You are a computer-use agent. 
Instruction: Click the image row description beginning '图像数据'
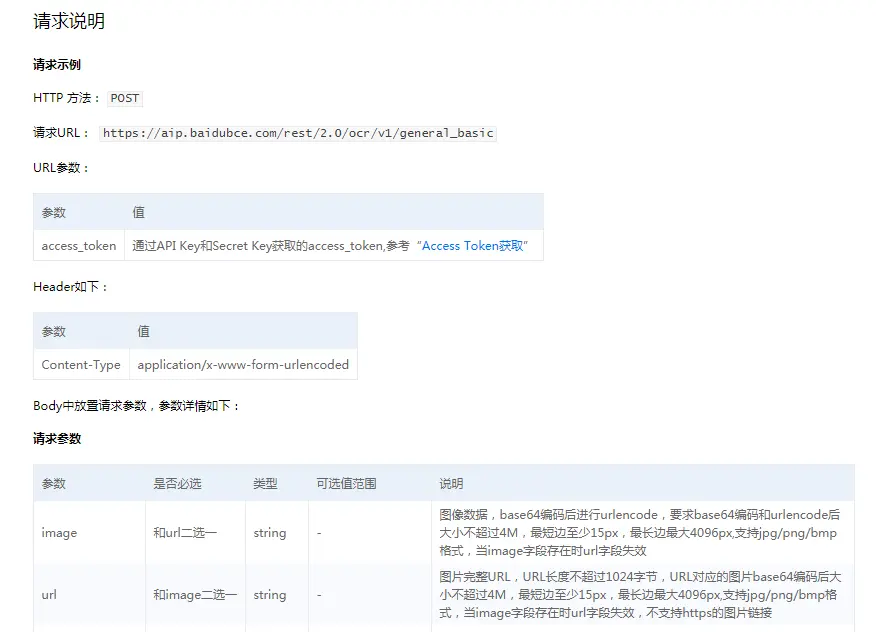pyautogui.click(x=640, y=533)
